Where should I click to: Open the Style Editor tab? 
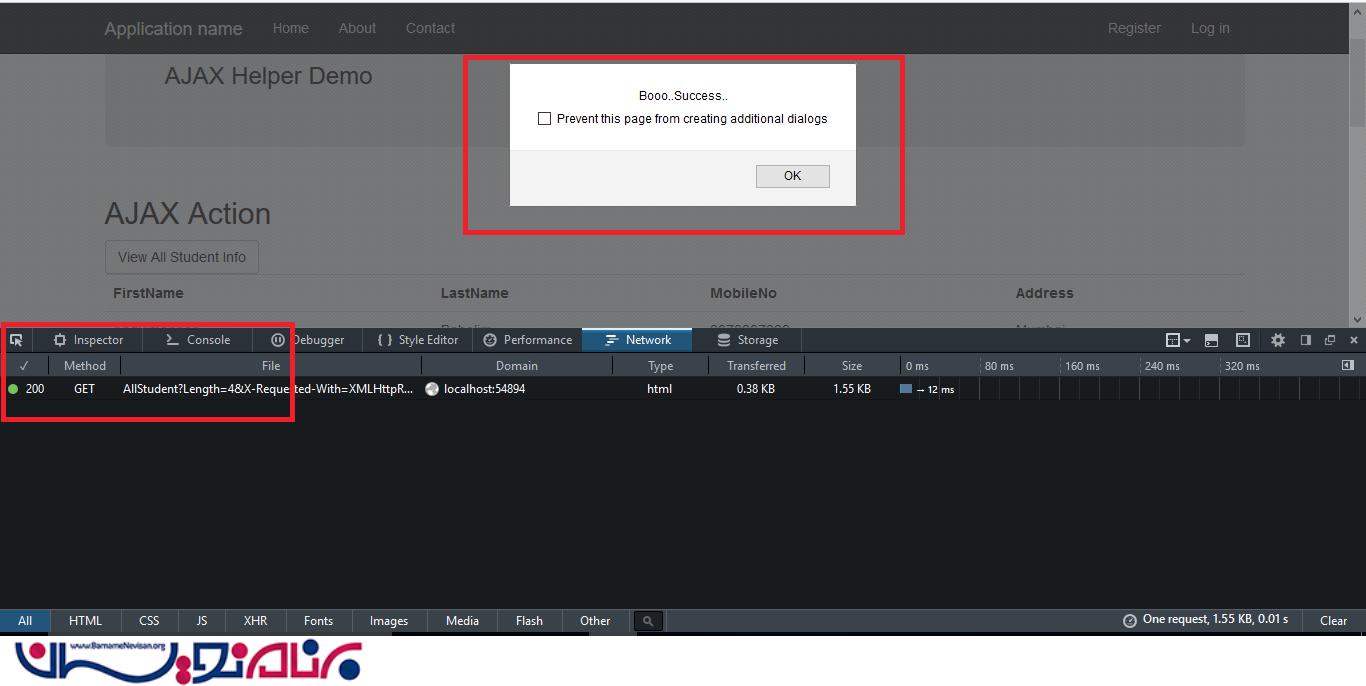click(x=417, y=340)
